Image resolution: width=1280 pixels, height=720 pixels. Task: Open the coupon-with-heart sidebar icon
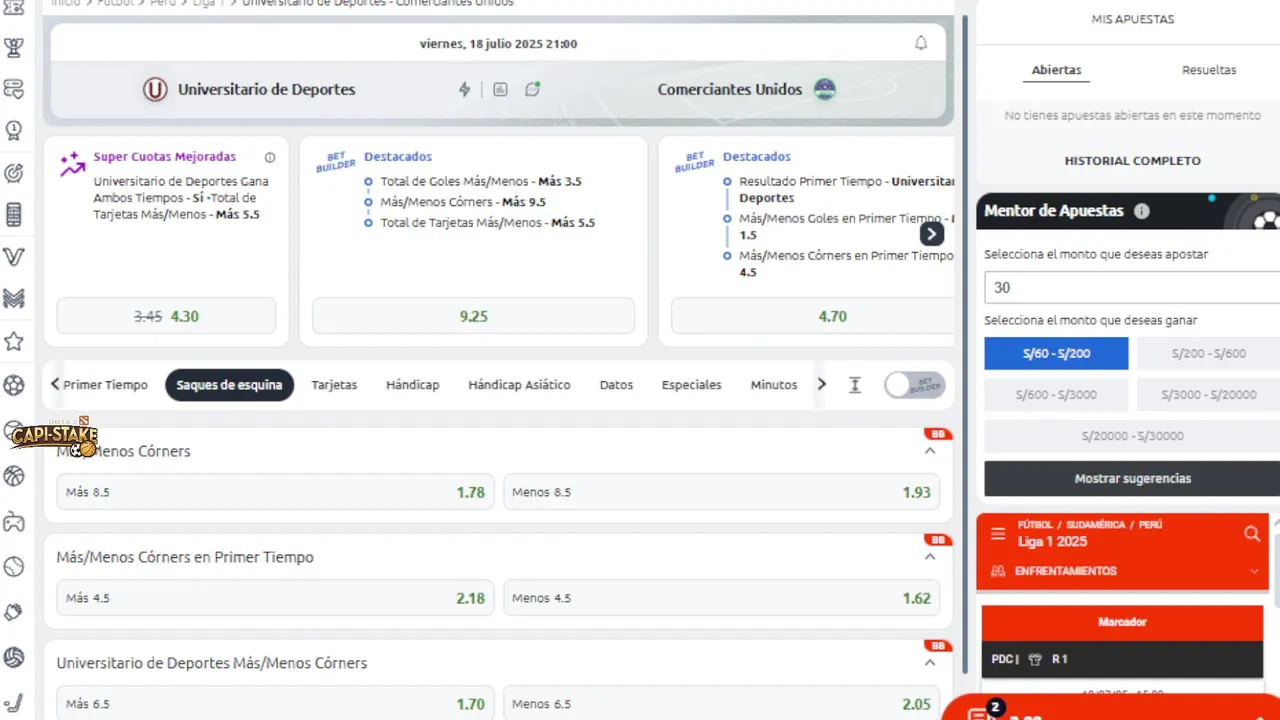14,89
